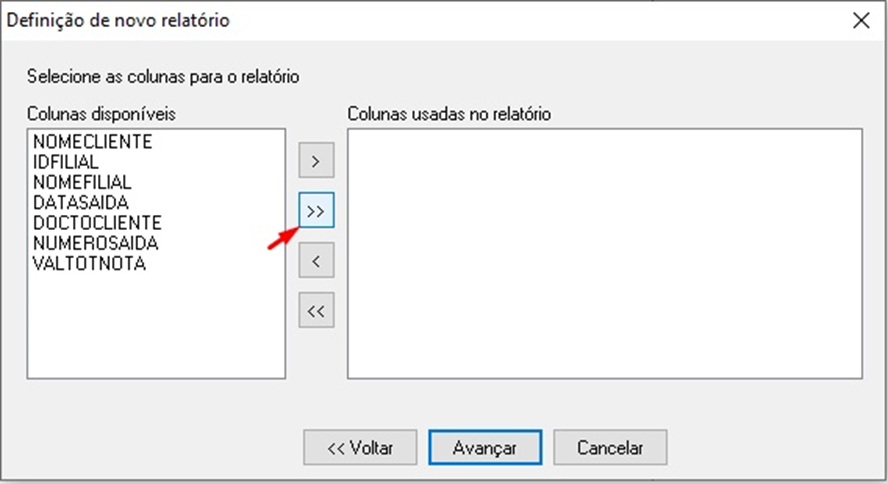Click the Selecione as colunas instruction text
Image resolution: width=888 pixels, height=484 pixels.
(x=164, y=76)
